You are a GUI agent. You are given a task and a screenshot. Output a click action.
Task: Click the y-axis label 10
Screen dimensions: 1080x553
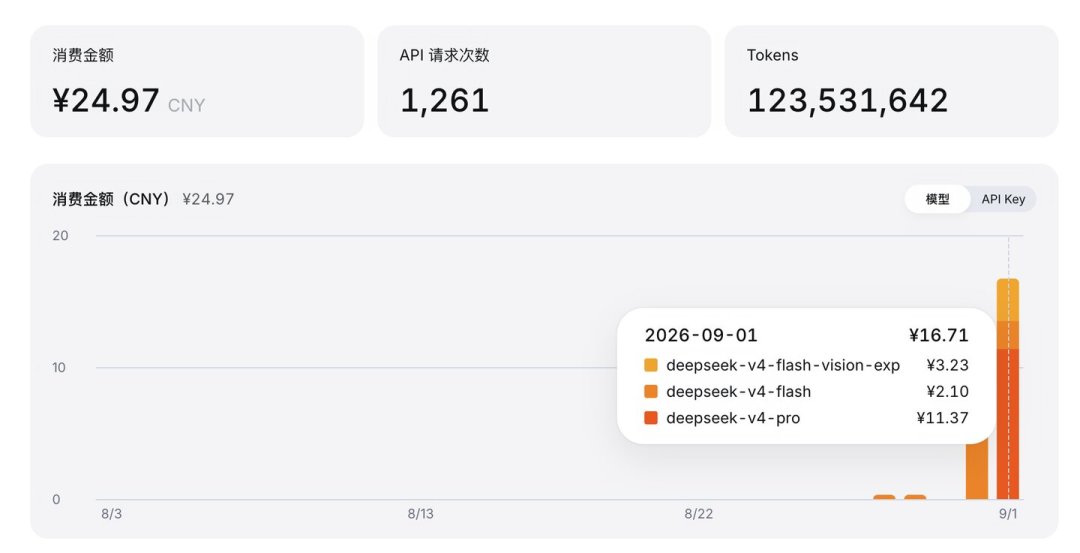point(59,368)
